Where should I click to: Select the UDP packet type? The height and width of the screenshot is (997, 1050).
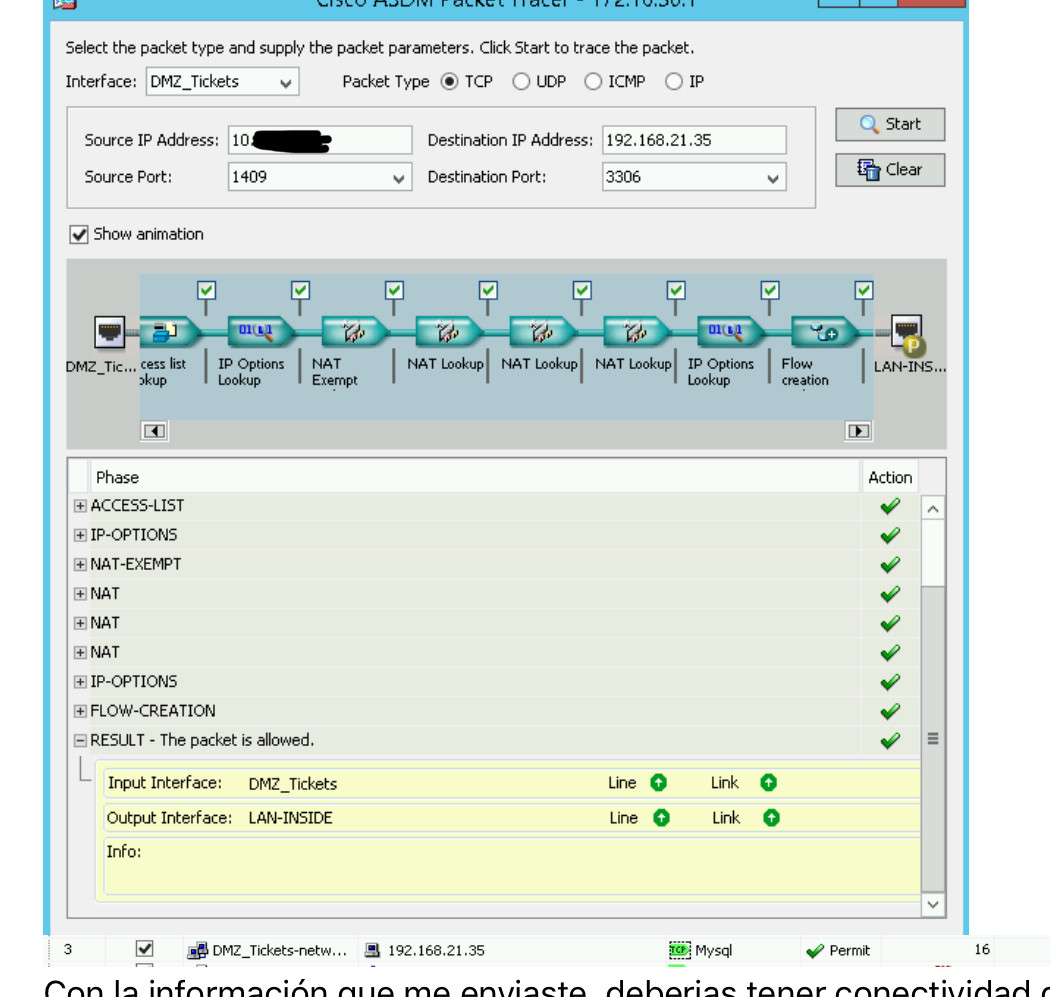521,82
